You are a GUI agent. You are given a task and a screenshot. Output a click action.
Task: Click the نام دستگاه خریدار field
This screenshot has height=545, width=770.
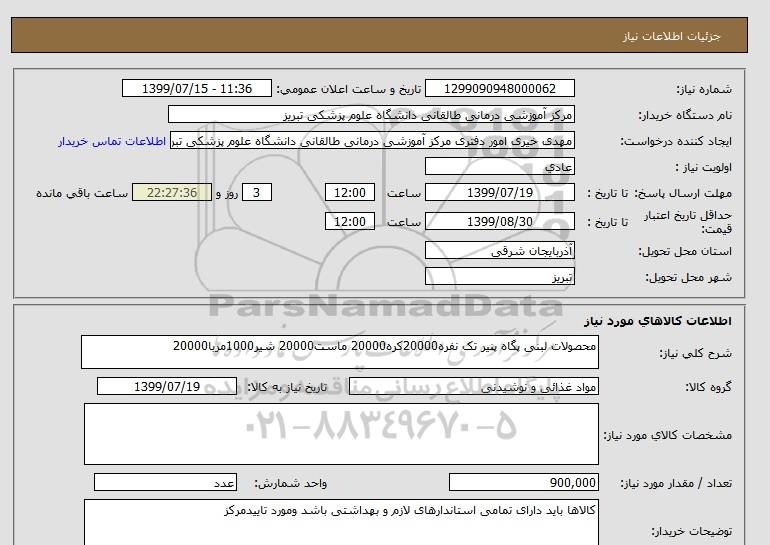pyautogui.click(x=371, y=114)
